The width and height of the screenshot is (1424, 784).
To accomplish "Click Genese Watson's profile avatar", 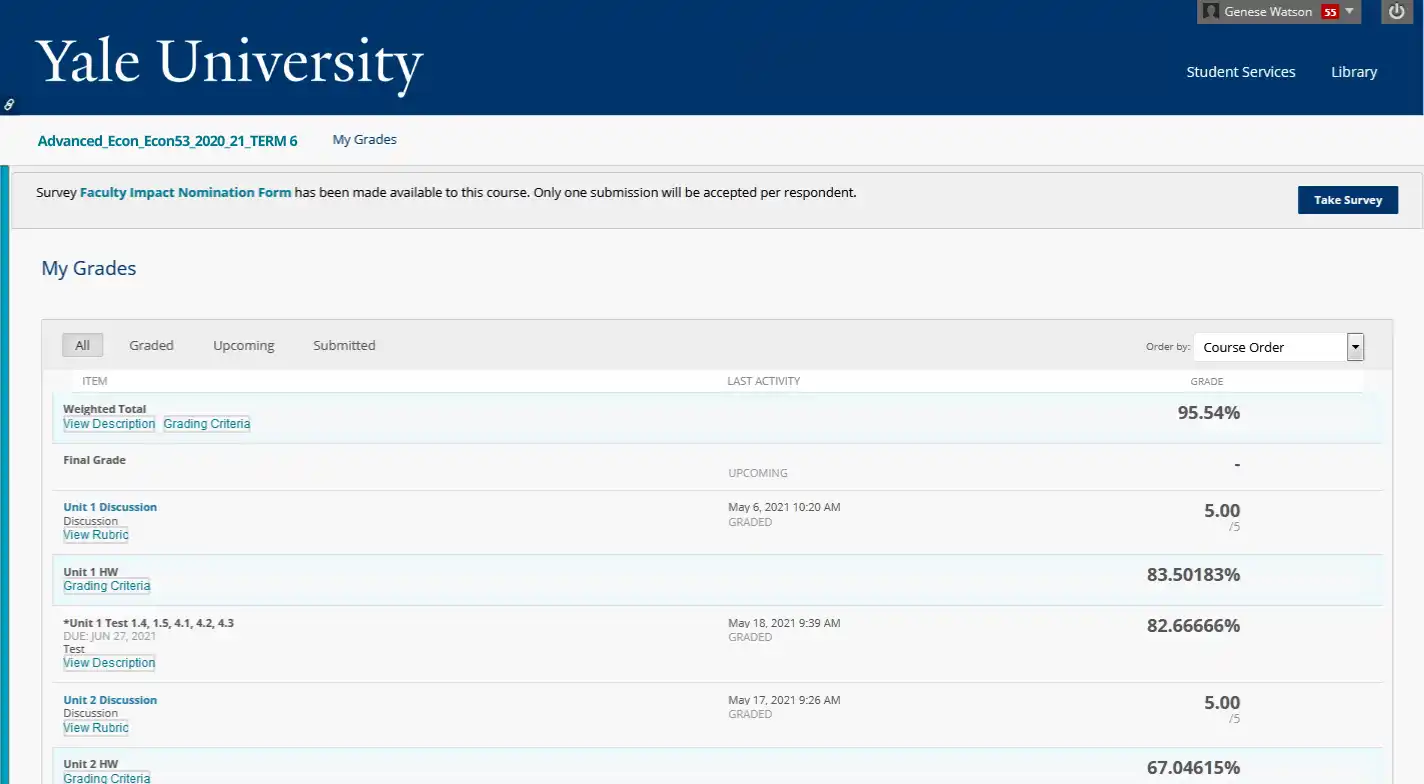I will [1211, 12].
